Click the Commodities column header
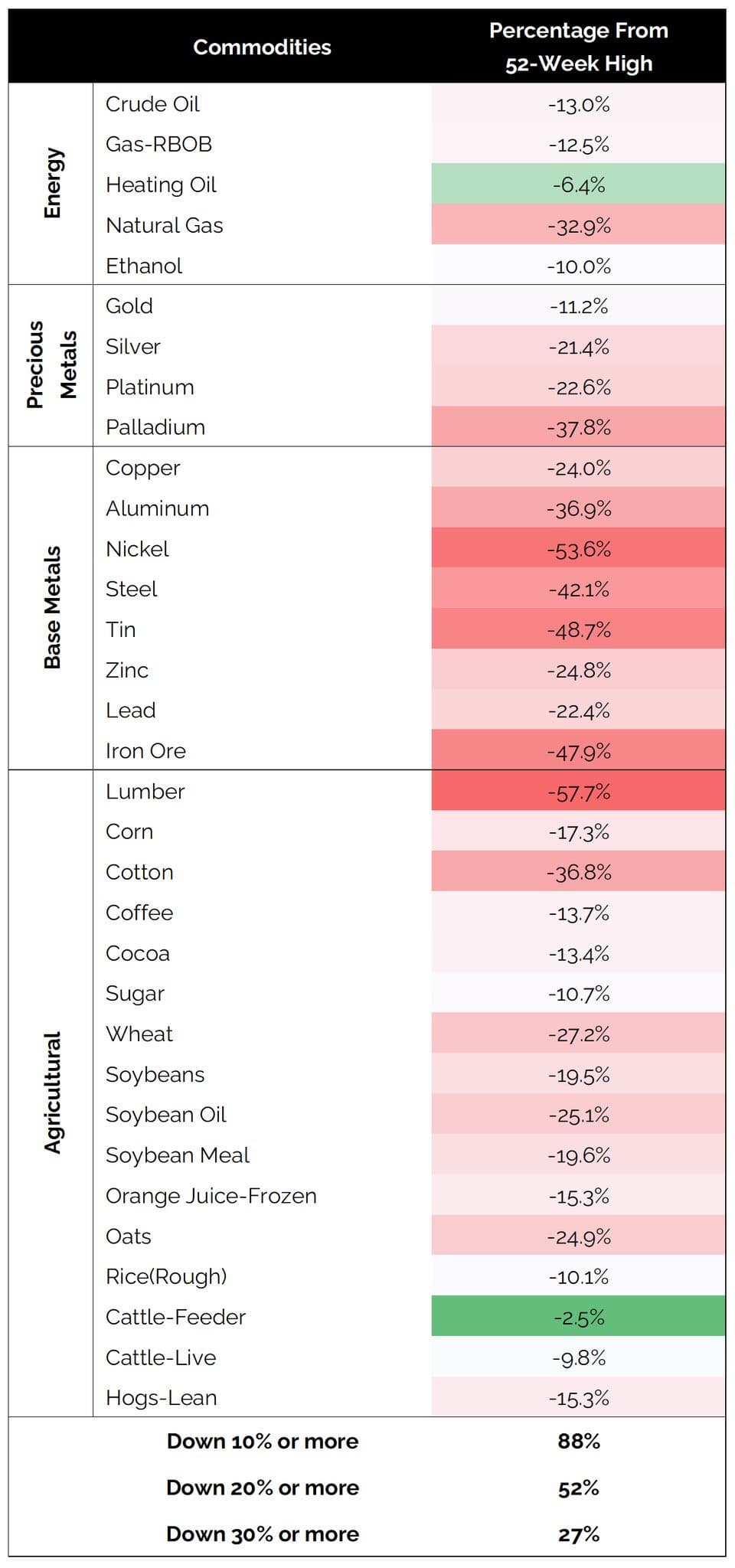Viewport: 735px width, 1568px height. tap(262, 47)
